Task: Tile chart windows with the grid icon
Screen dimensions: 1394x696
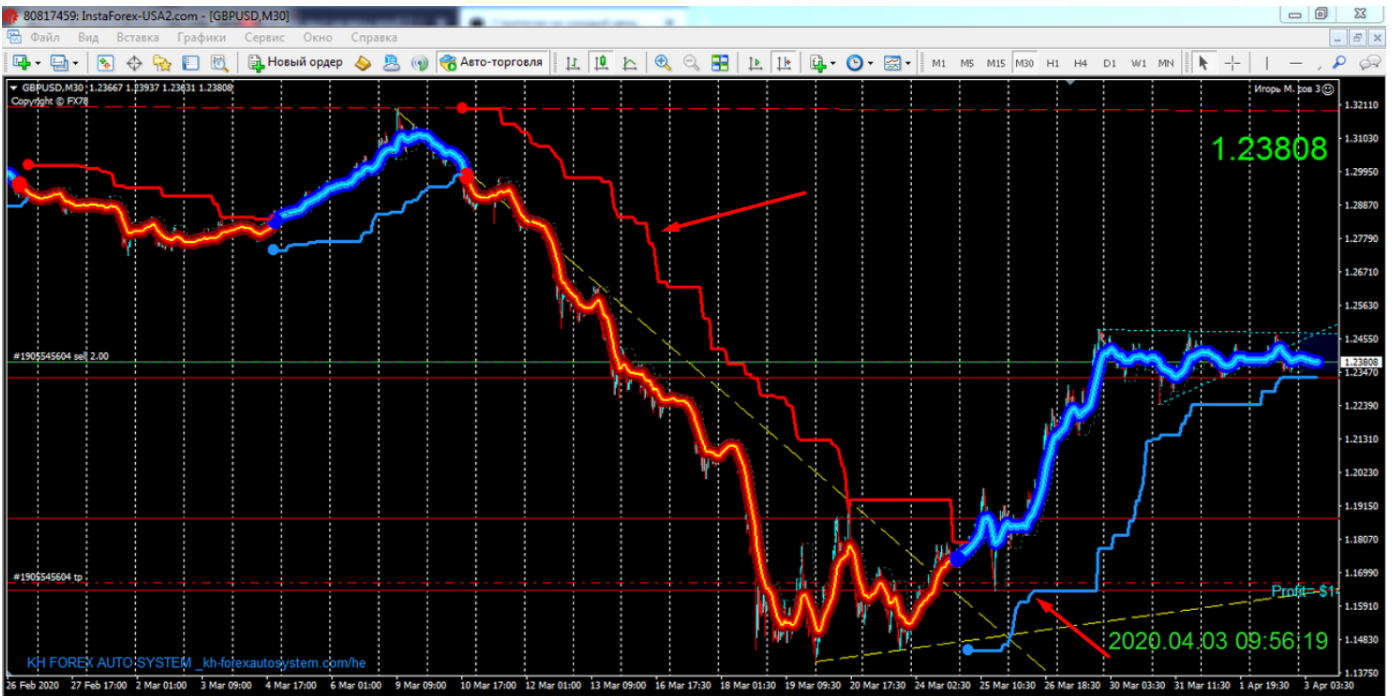Action: click(720, 62)
